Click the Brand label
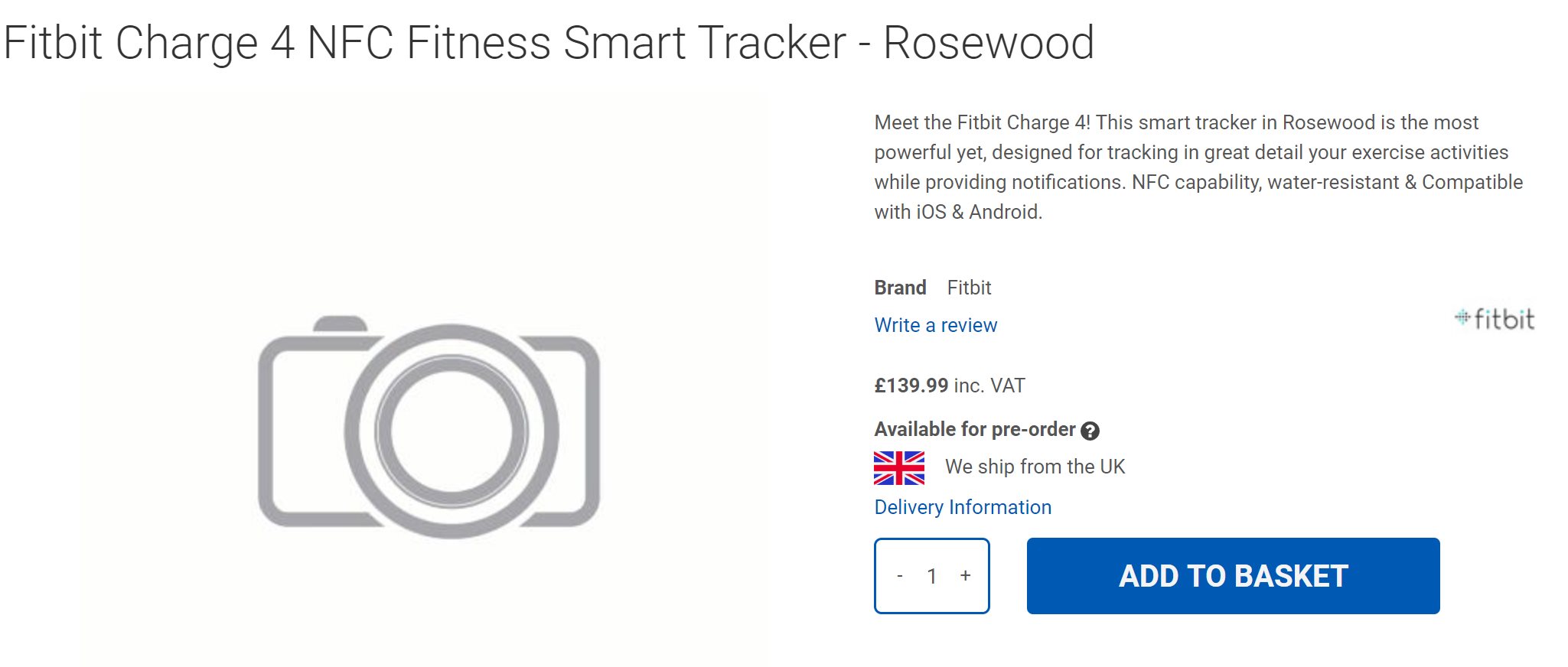This screenshot has height=667, width=1568. pos(900,288)
